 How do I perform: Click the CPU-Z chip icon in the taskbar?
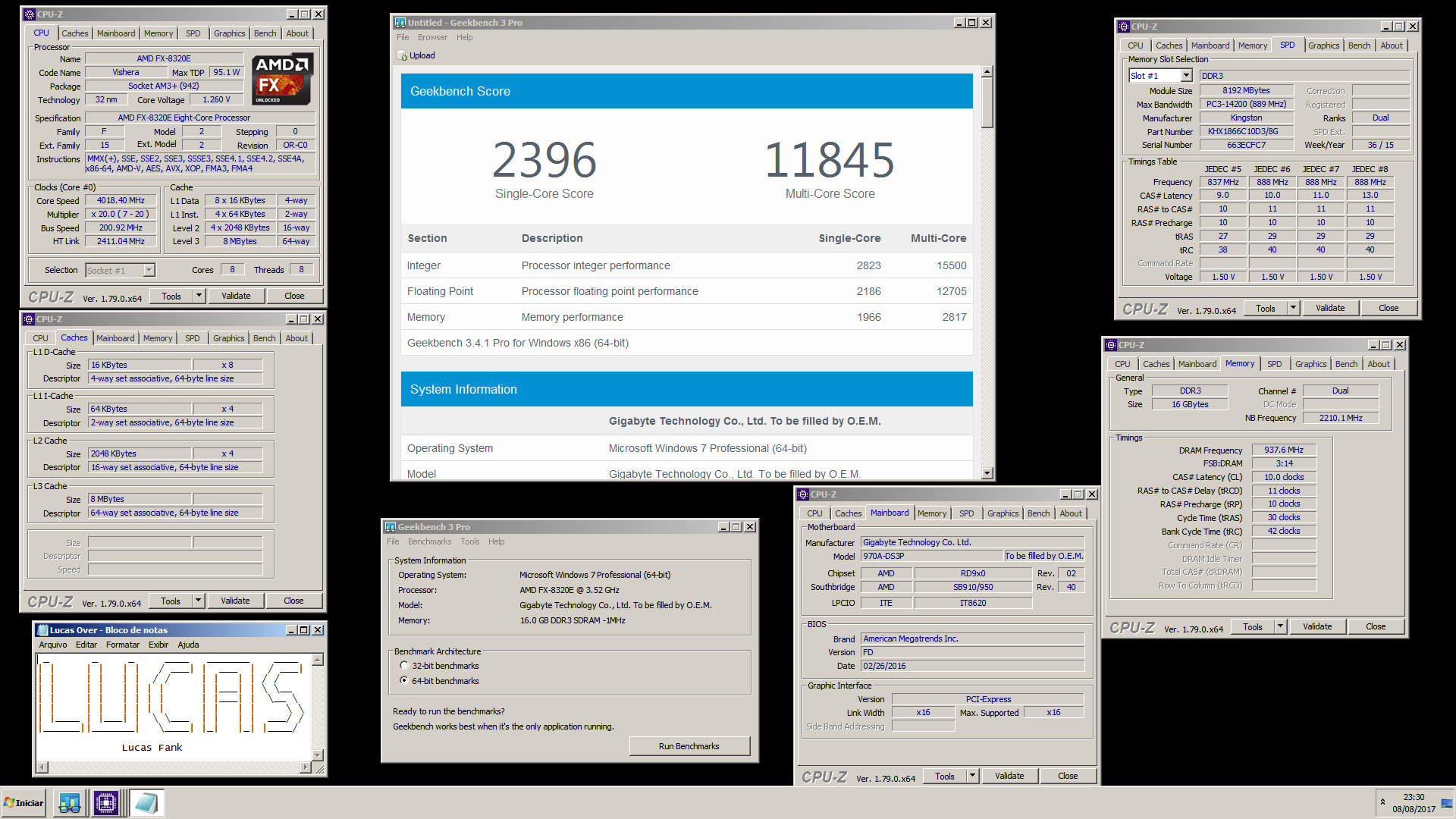106,803
